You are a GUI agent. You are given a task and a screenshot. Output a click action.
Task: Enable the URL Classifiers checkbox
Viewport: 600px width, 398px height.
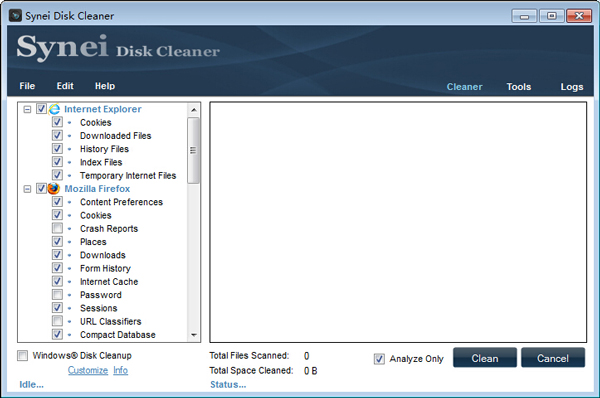(57, 321)
